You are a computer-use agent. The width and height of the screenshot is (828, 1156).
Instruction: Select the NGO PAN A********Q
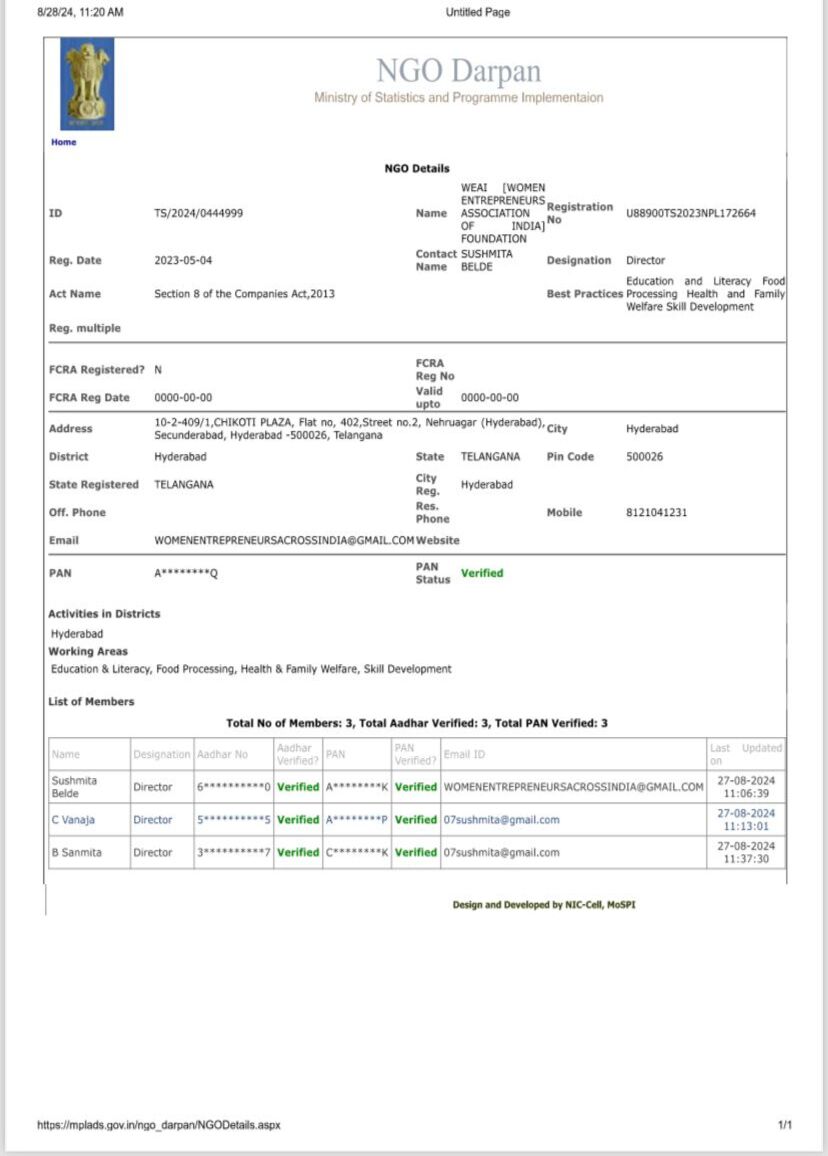[x=186, y=574]
